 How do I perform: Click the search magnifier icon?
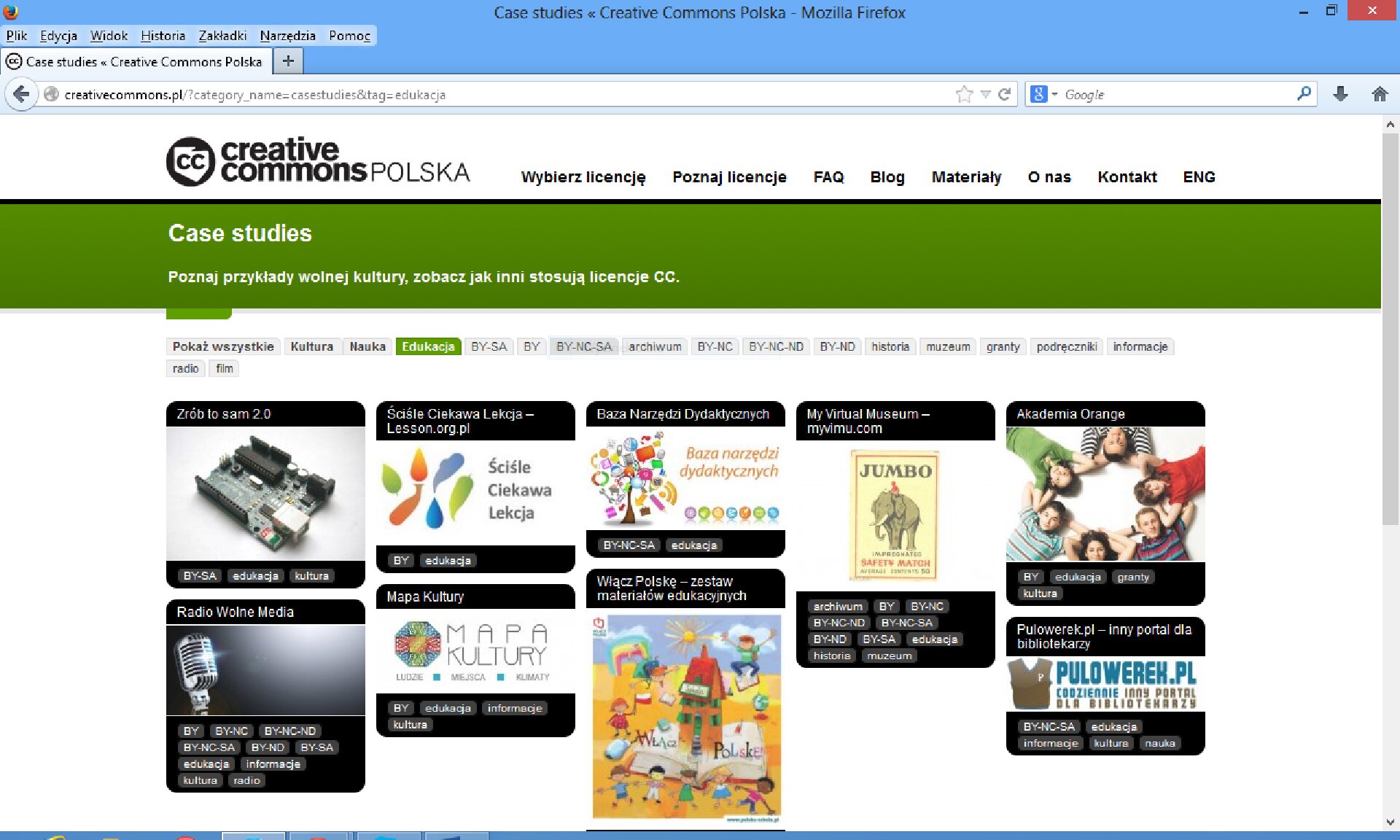(1304, 94)
